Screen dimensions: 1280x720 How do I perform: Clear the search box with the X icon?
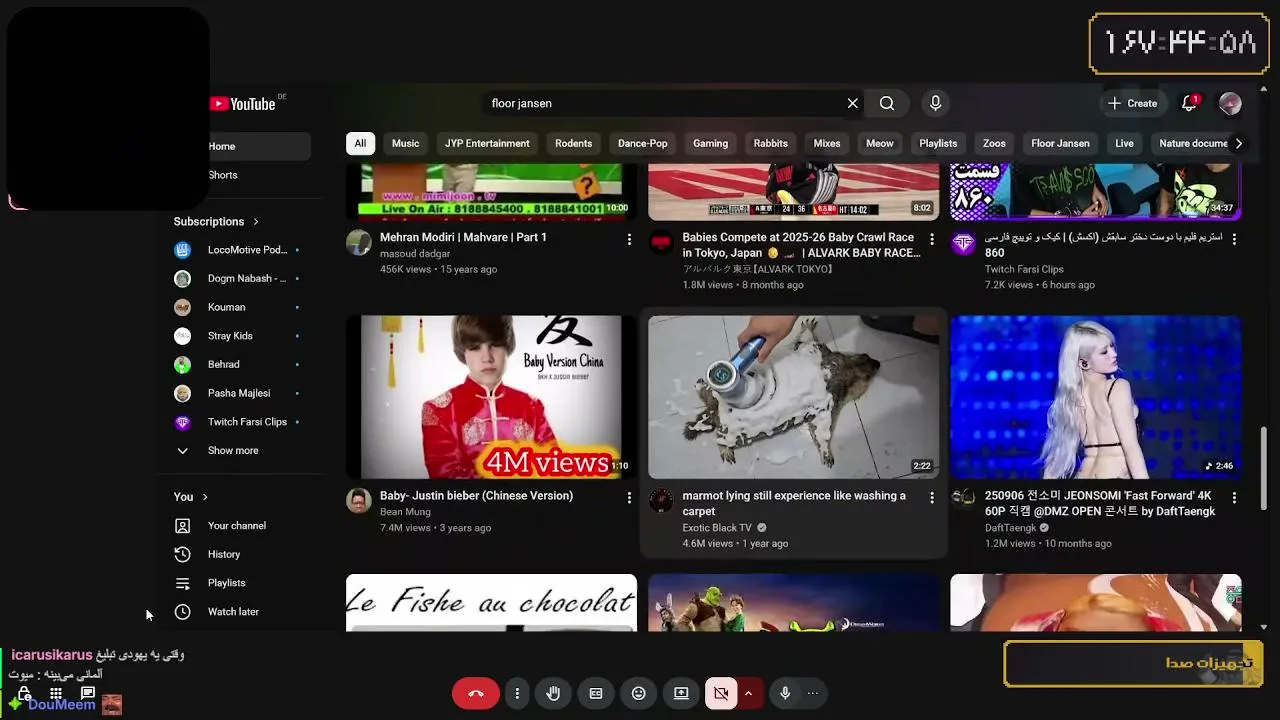click(853, 103)
